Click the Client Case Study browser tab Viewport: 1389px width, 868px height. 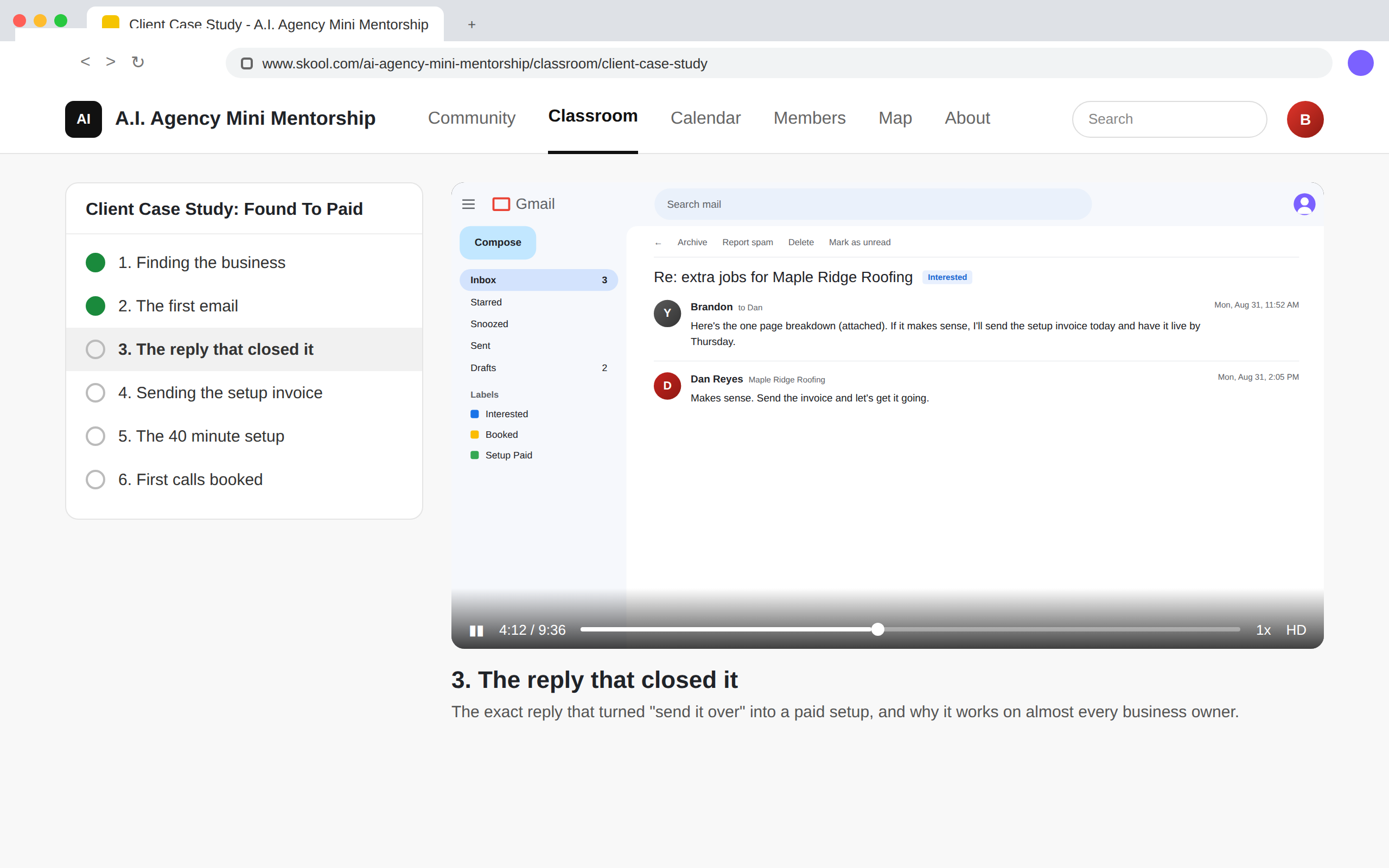[265, 24]
